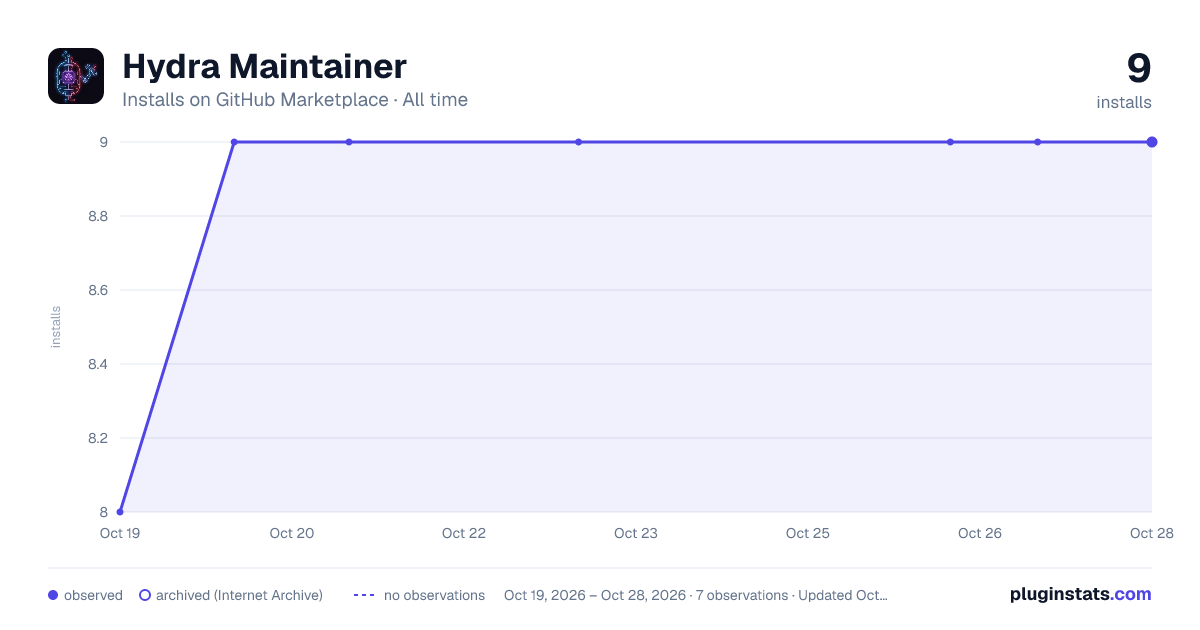Click the archived (Internet Archive) legend label

pos(239,595)
